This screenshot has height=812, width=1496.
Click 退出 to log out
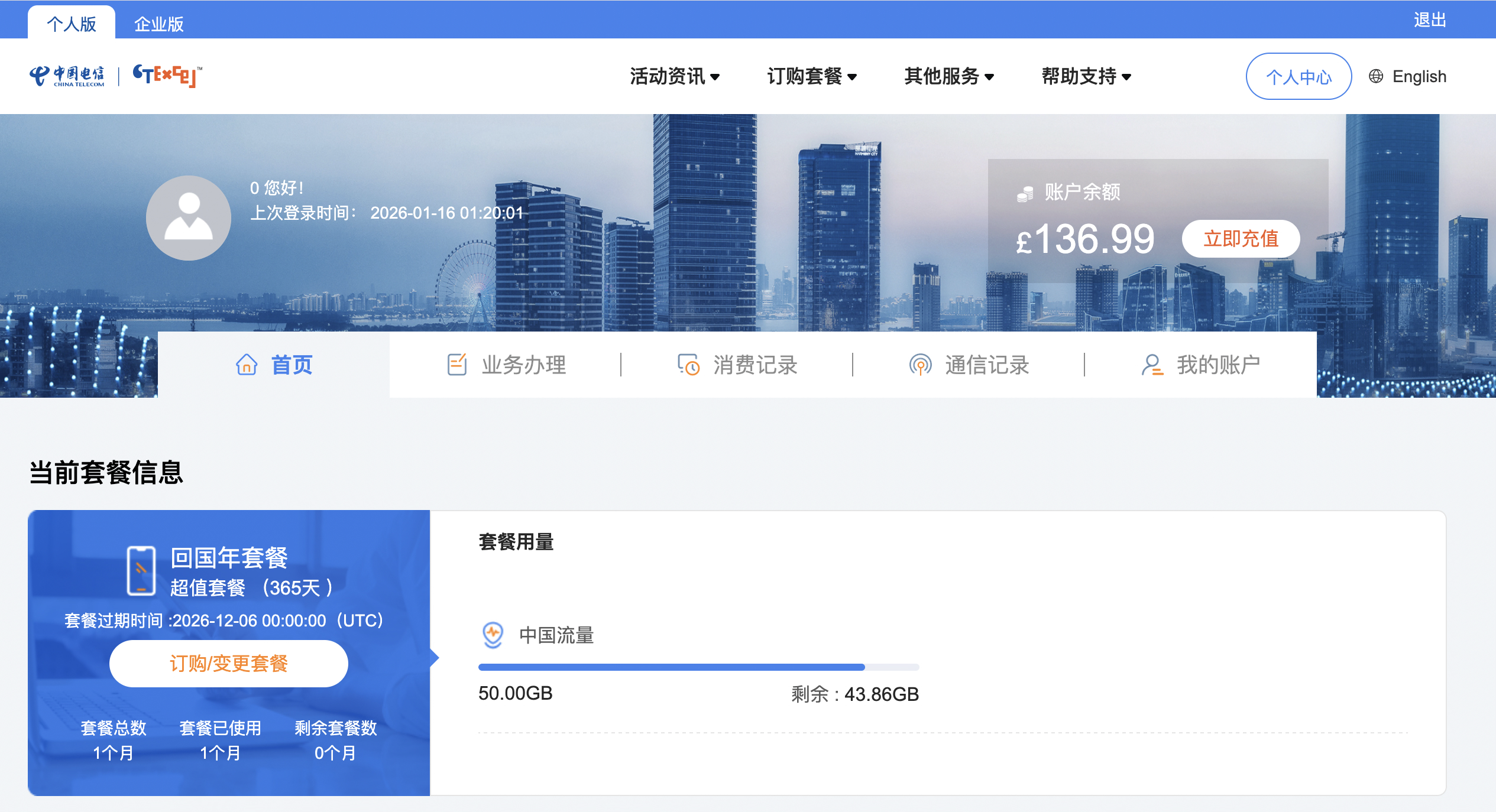(1429, 20)
